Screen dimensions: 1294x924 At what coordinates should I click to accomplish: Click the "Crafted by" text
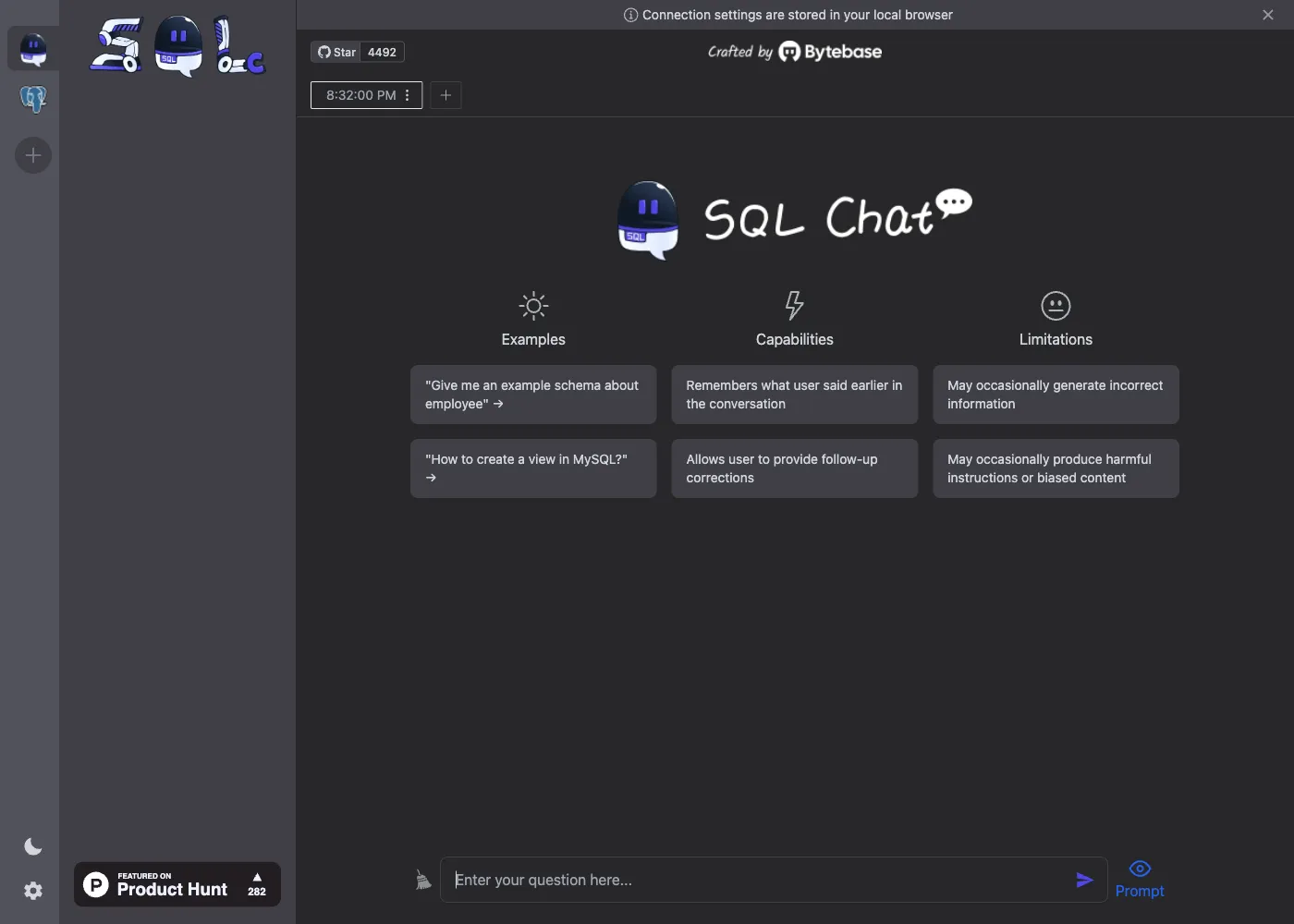click(739, 52)
